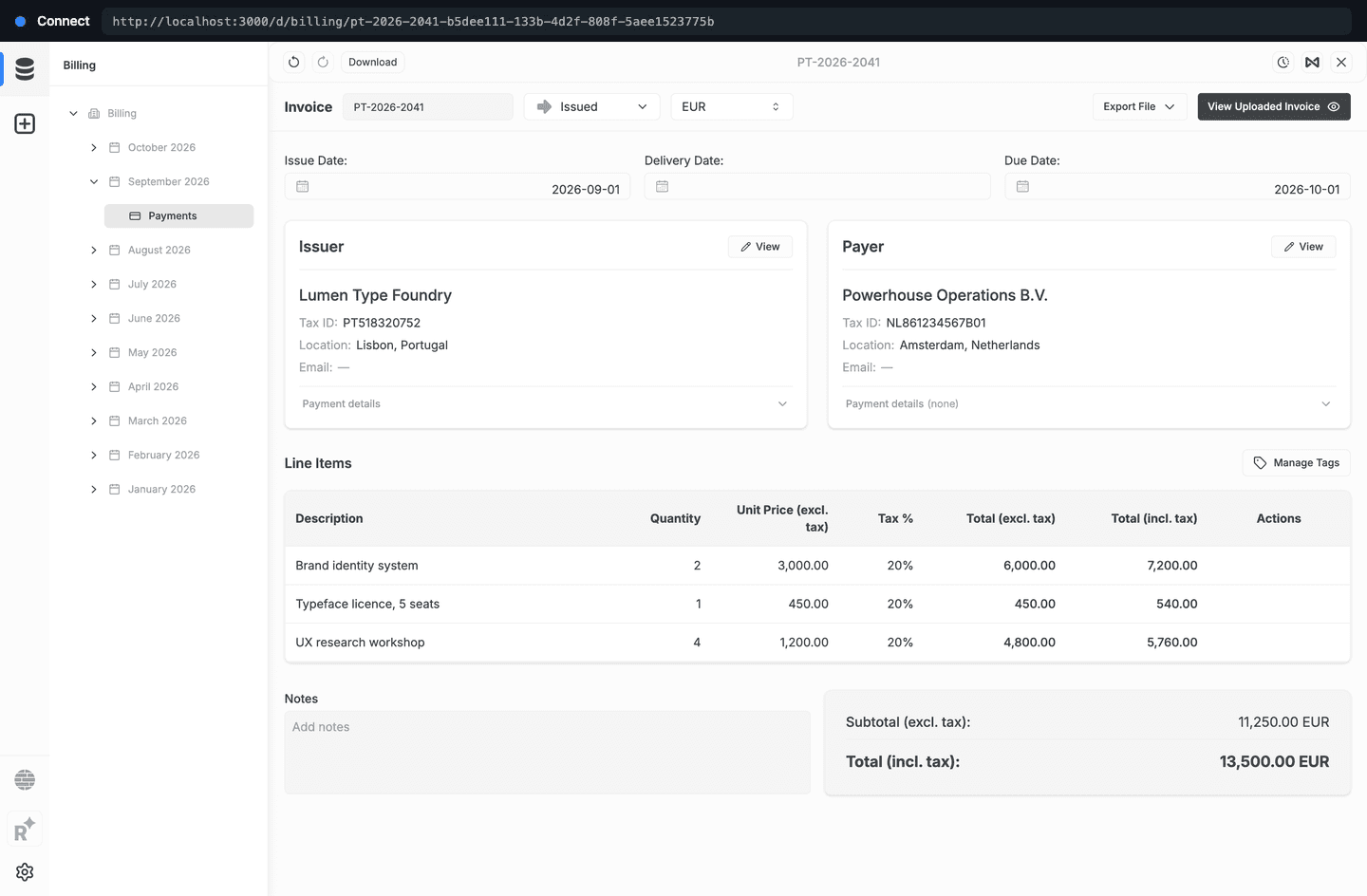Expand October 2026 folder
The height and width of the screenshot is (896, 1367).
click(x=94, y=147)
